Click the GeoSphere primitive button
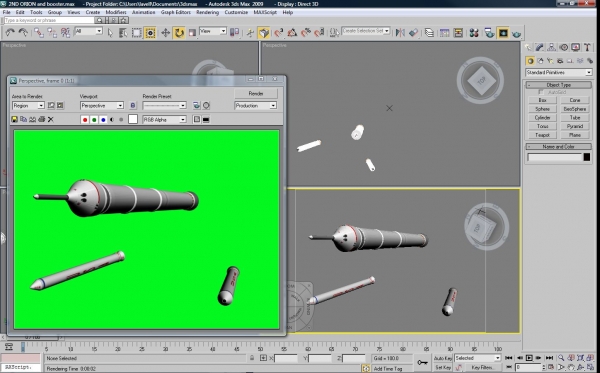The image size is (600, 373). 575,109
